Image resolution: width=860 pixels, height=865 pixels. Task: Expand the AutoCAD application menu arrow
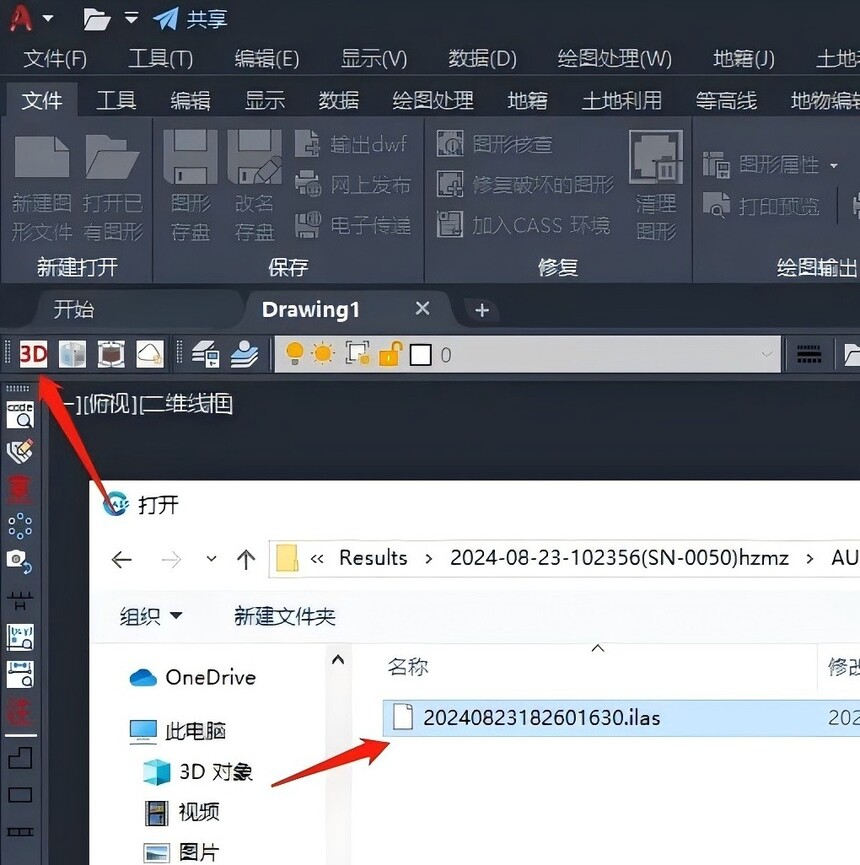49,18
